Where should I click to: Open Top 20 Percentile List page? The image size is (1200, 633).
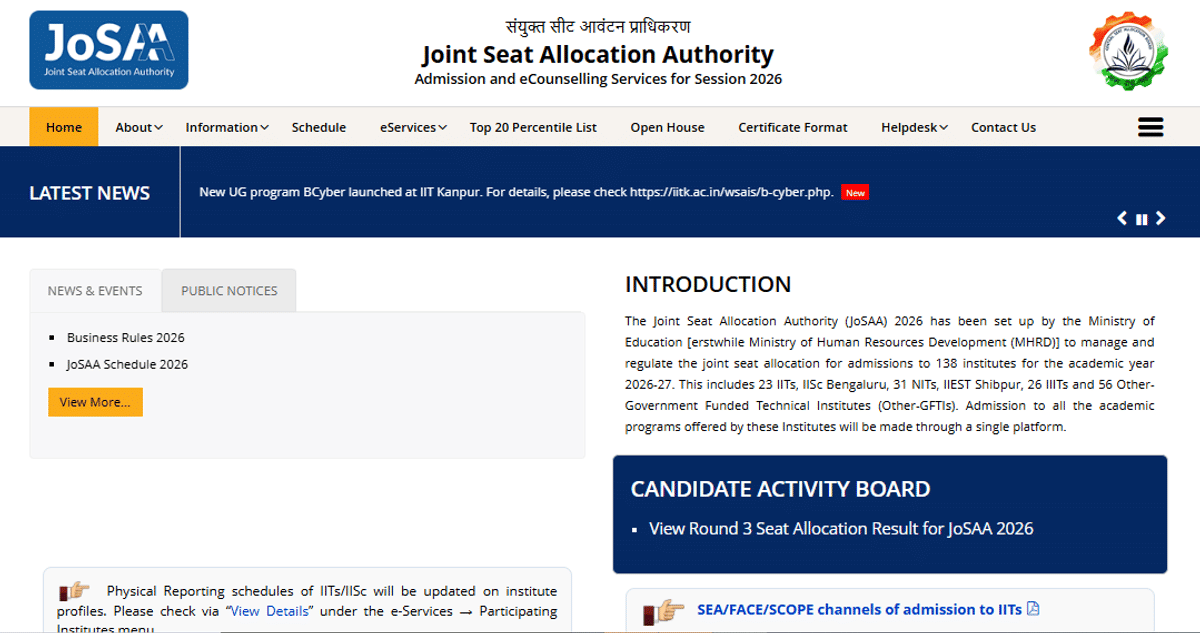pos(533,127)
